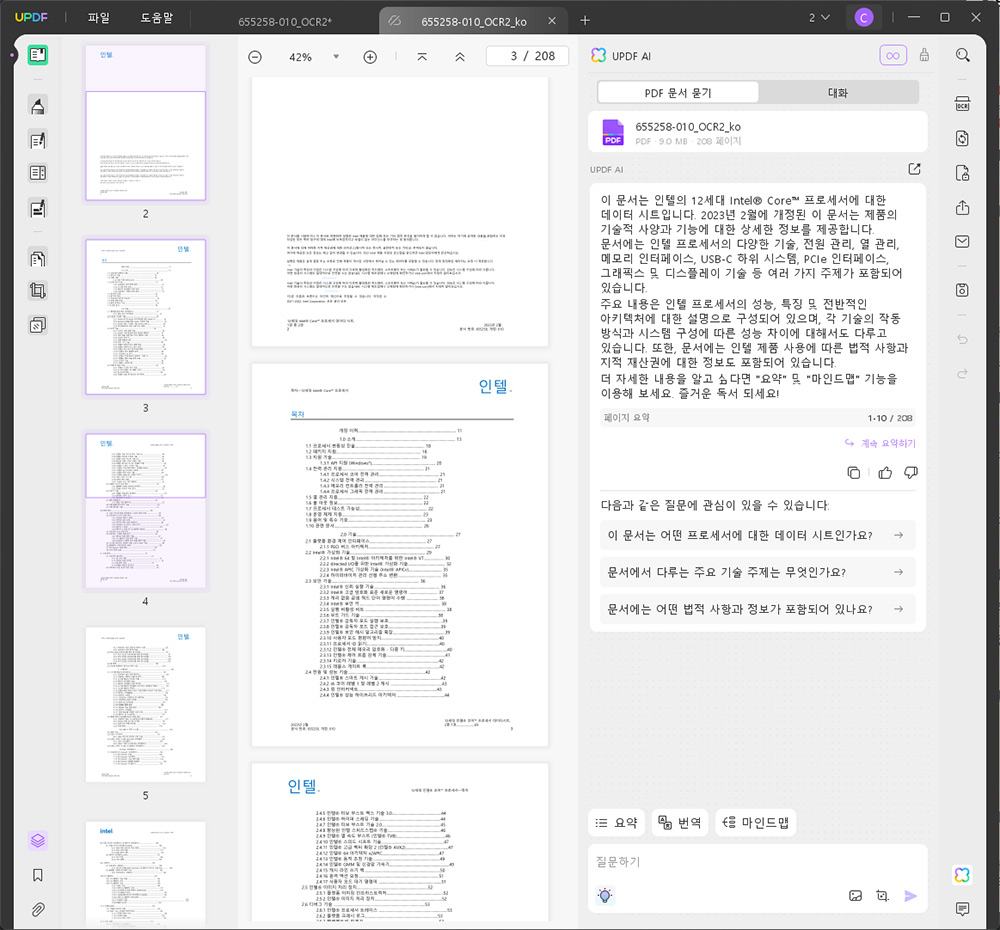This screenshot has height=930, width=1000.
Task: Open the Edit PDF tool
Action: tap(38, 140)
